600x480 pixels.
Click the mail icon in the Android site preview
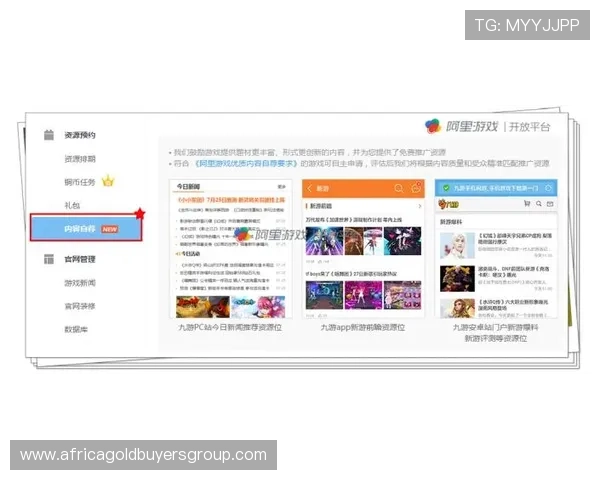point(550,204)
